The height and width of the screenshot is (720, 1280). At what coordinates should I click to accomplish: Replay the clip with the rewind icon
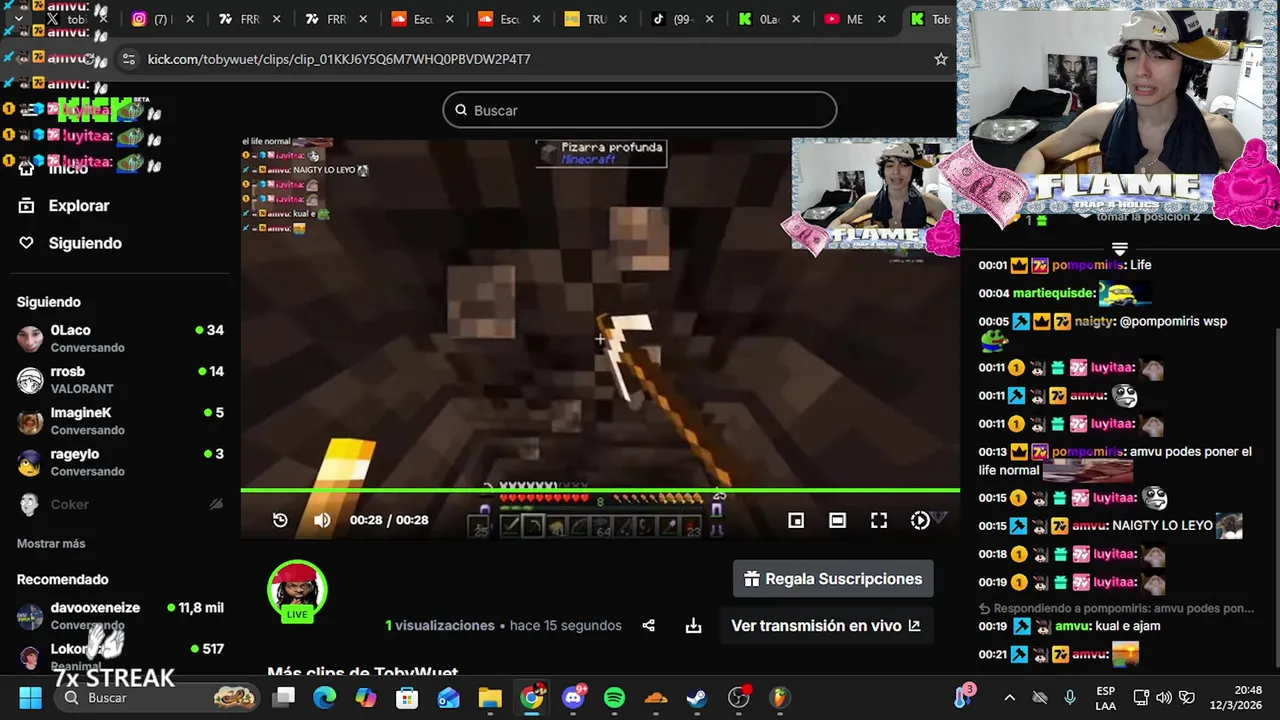coord(280,520)
